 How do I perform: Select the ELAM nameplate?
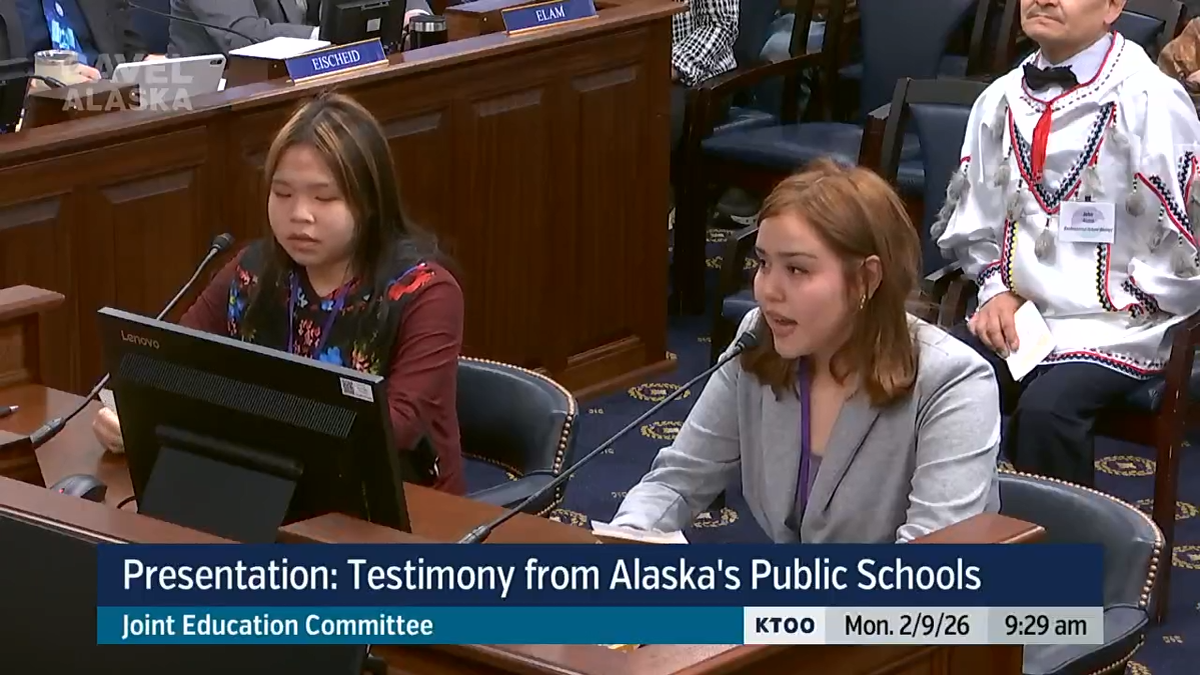[548, 15]
